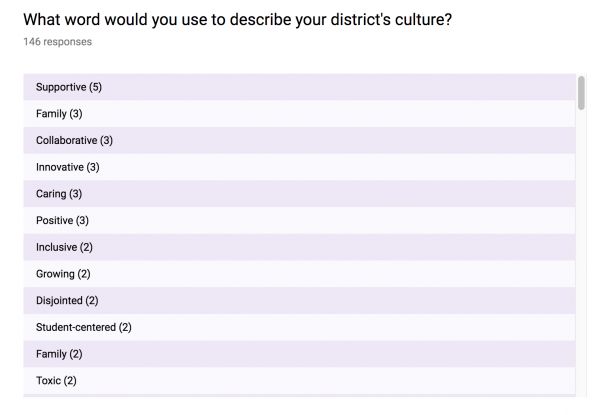Viewport: 600px width, 415px height.
Task: Click the scrollbar track below the thumb
Action: tap(581, 252)
